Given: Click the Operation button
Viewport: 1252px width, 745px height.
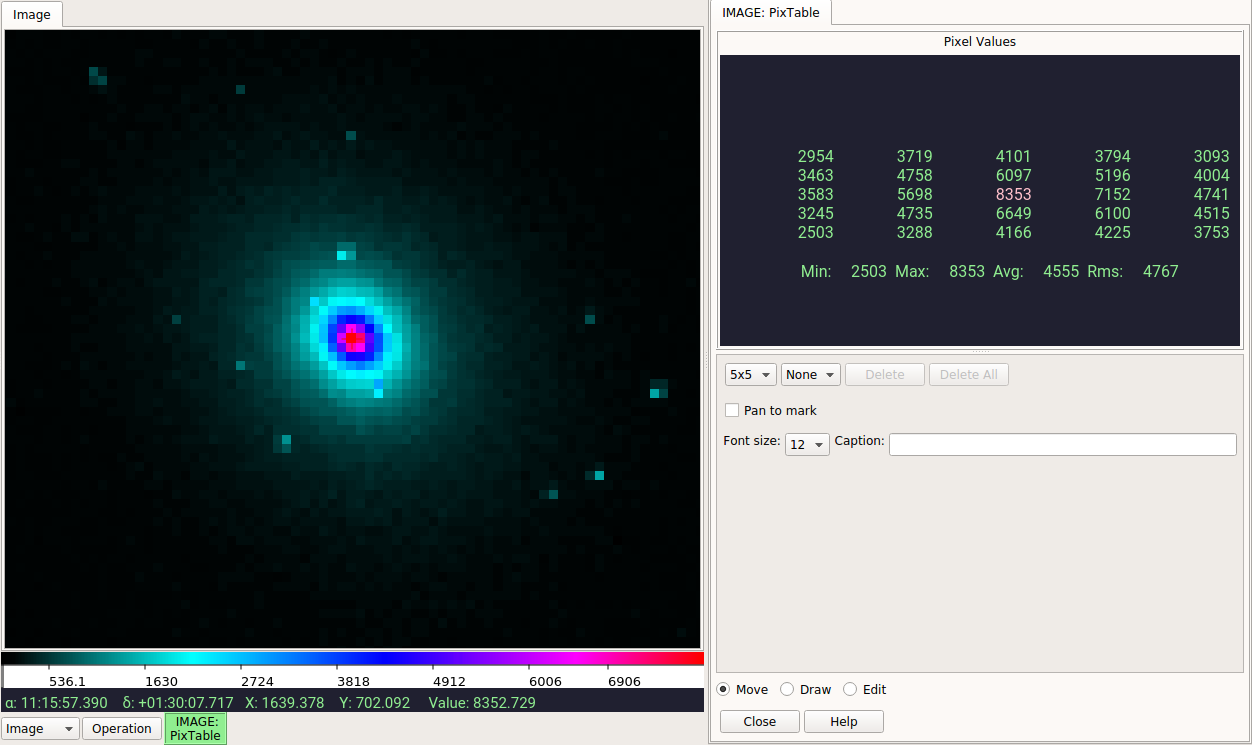Looking at the screenshot, I should (x=122, y=729).
